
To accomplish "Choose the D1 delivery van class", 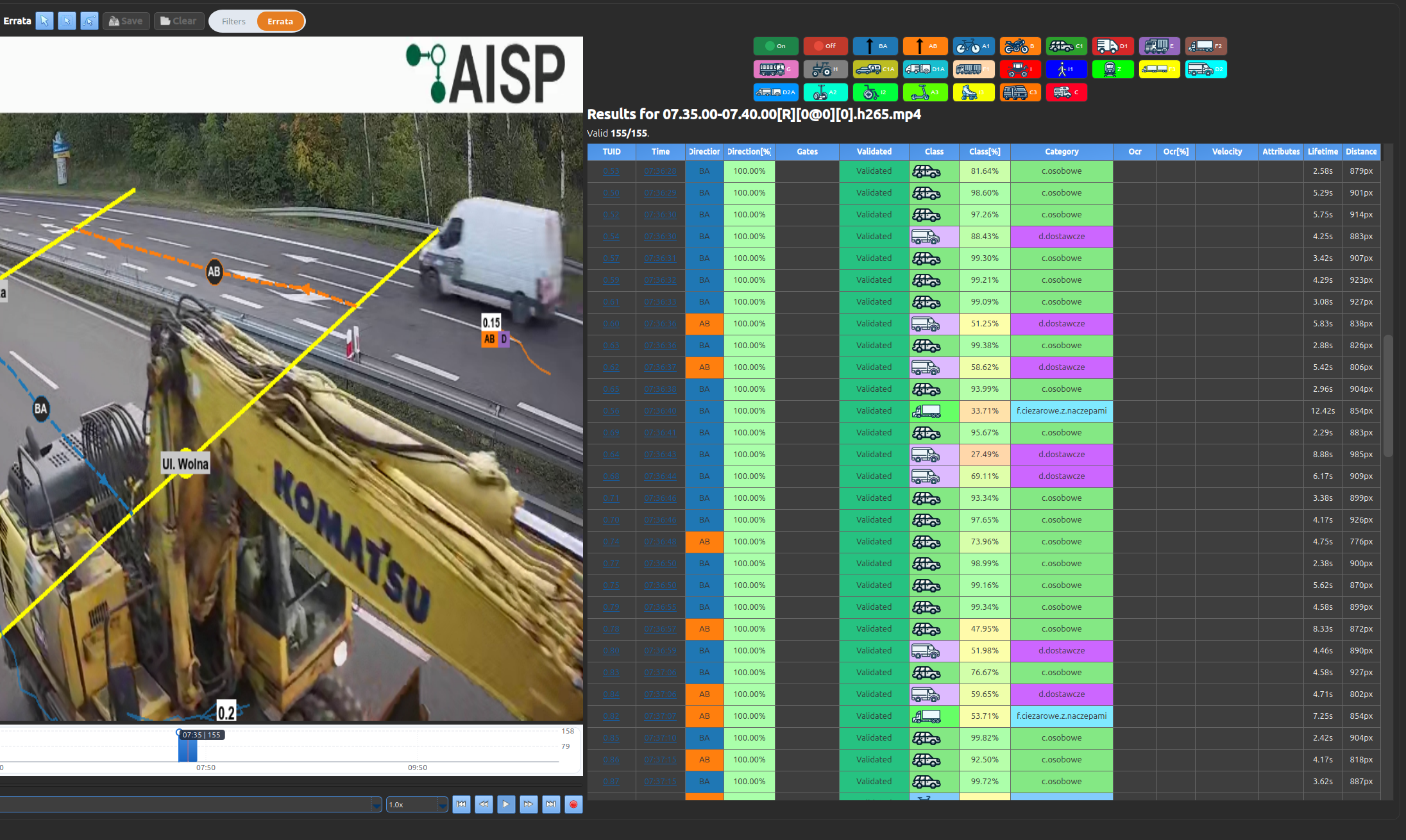I will 1113,46.
